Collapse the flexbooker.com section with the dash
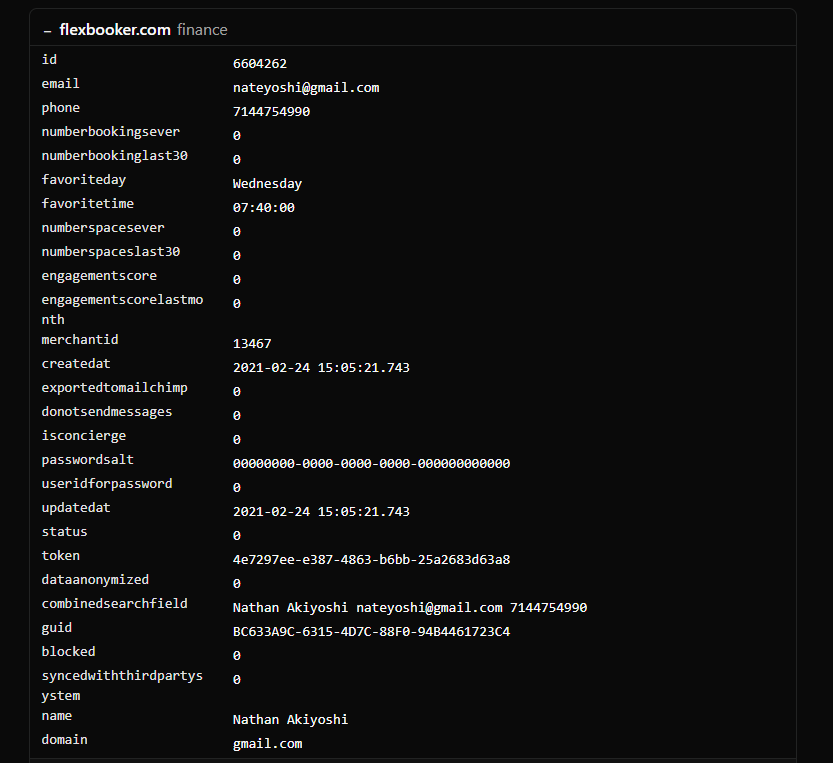833x763 pixels. coord(47,31)
